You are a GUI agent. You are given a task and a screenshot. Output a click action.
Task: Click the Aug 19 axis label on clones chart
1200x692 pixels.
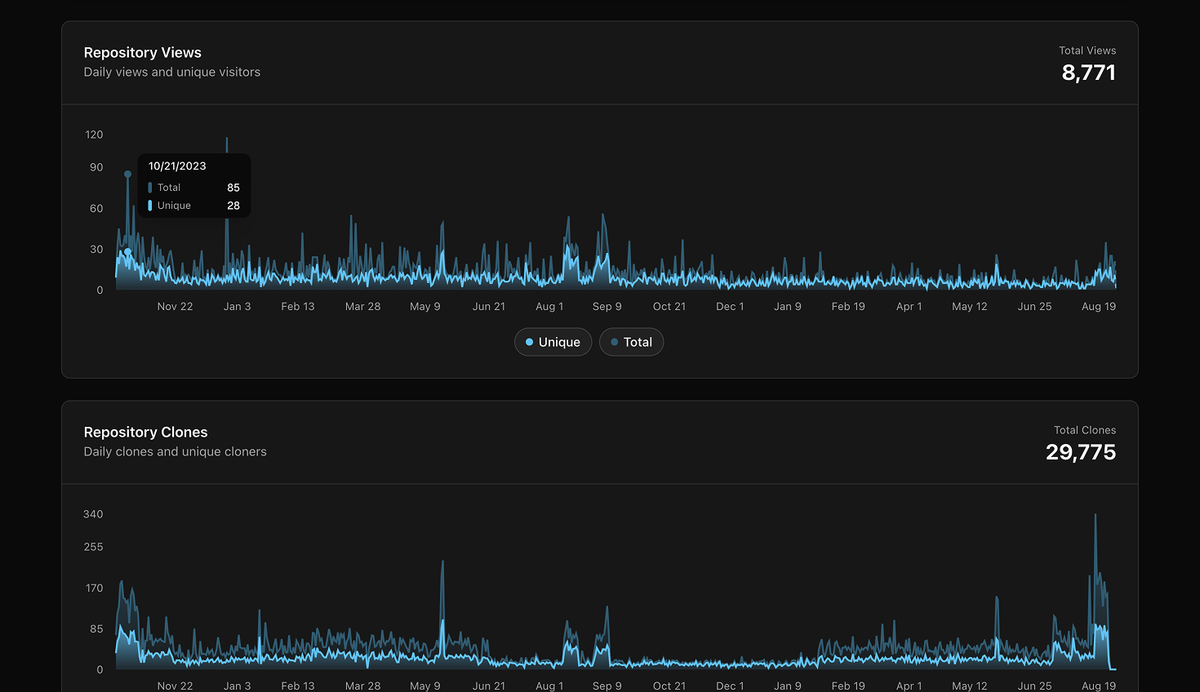1098,686
